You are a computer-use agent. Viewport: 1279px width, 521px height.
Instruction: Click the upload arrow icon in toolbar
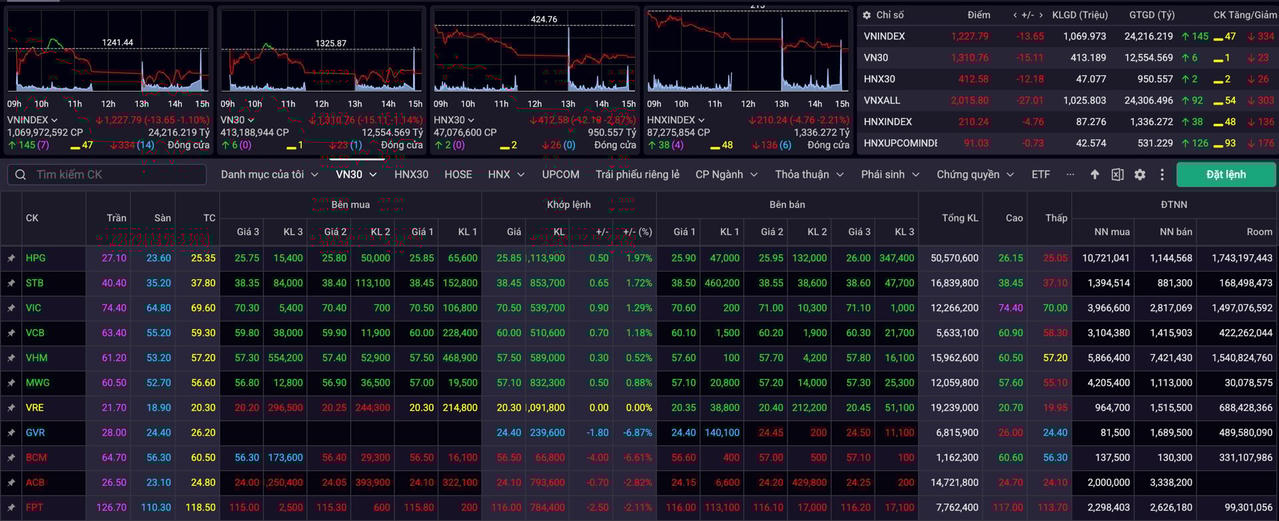[x=1095, y=174]
